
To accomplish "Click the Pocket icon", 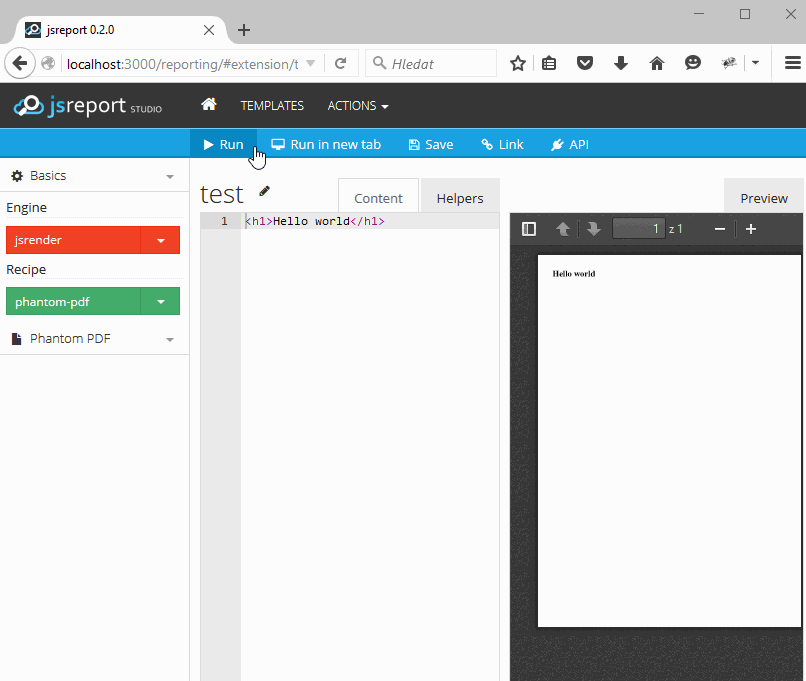I will click(x=585, y=63).
